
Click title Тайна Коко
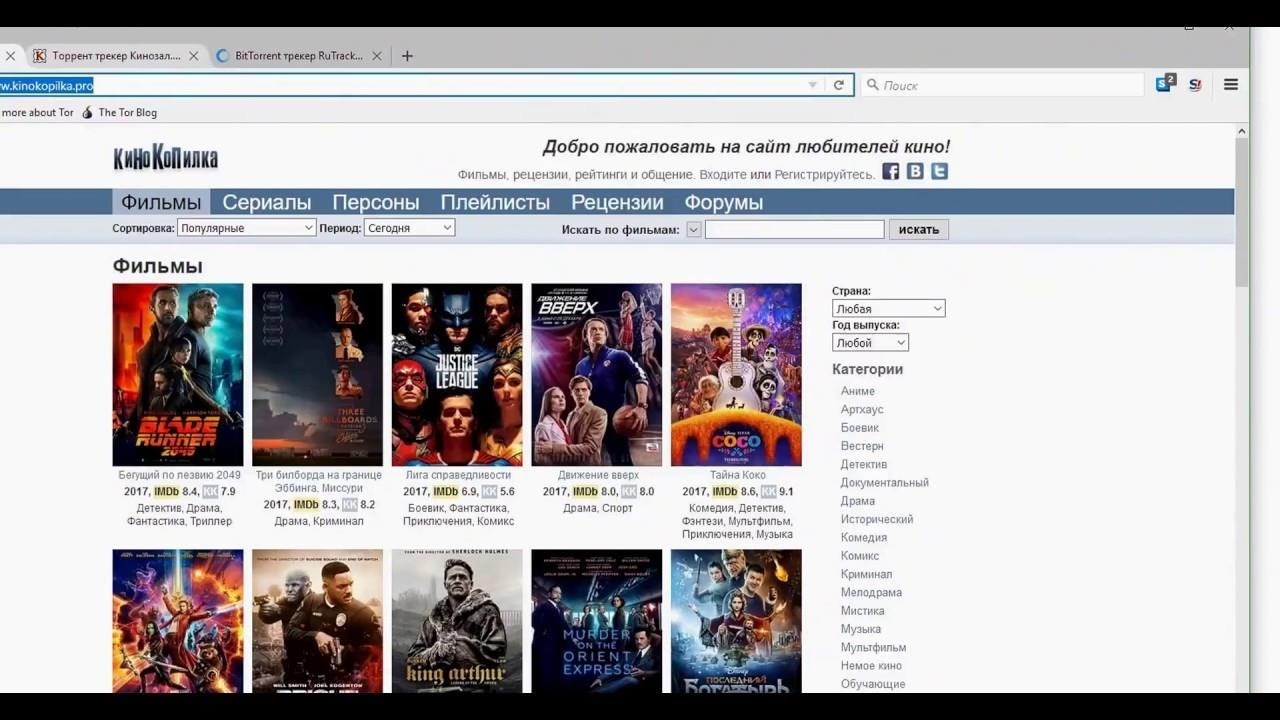[x=738, y=475]
